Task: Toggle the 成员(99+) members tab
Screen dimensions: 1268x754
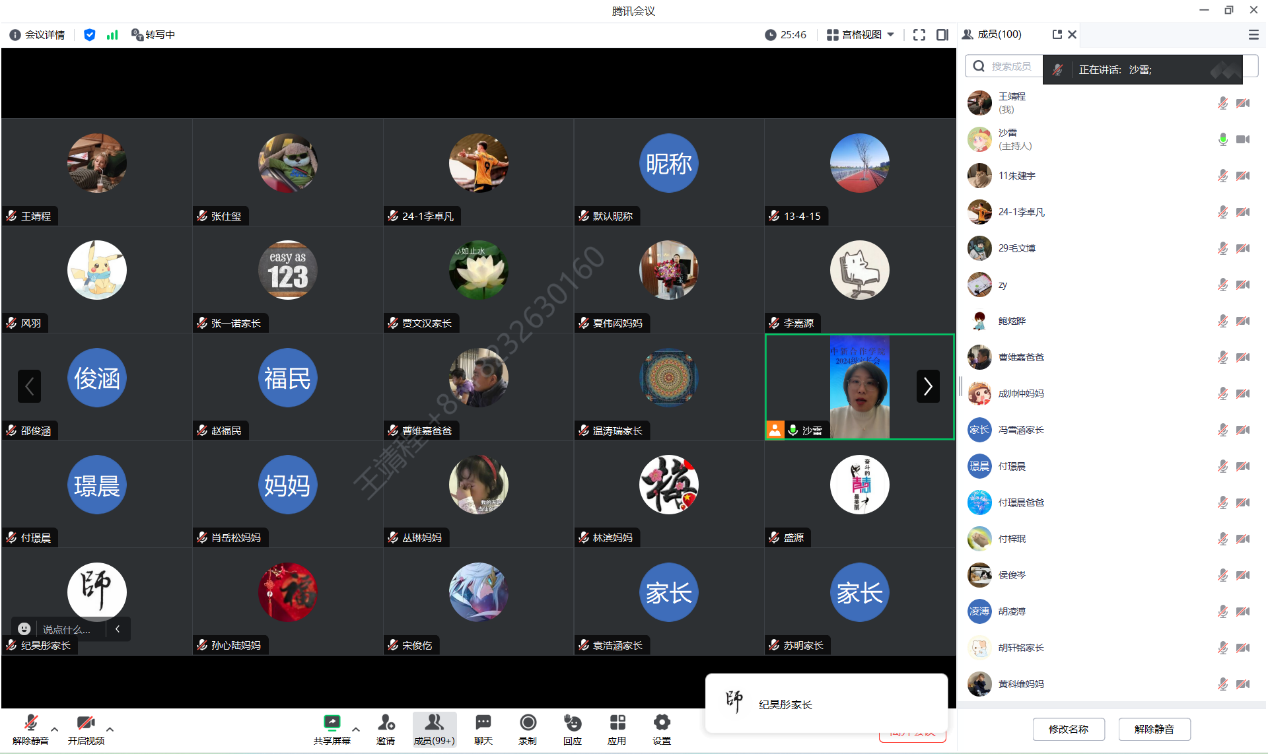Action: (x=434, y=724)
